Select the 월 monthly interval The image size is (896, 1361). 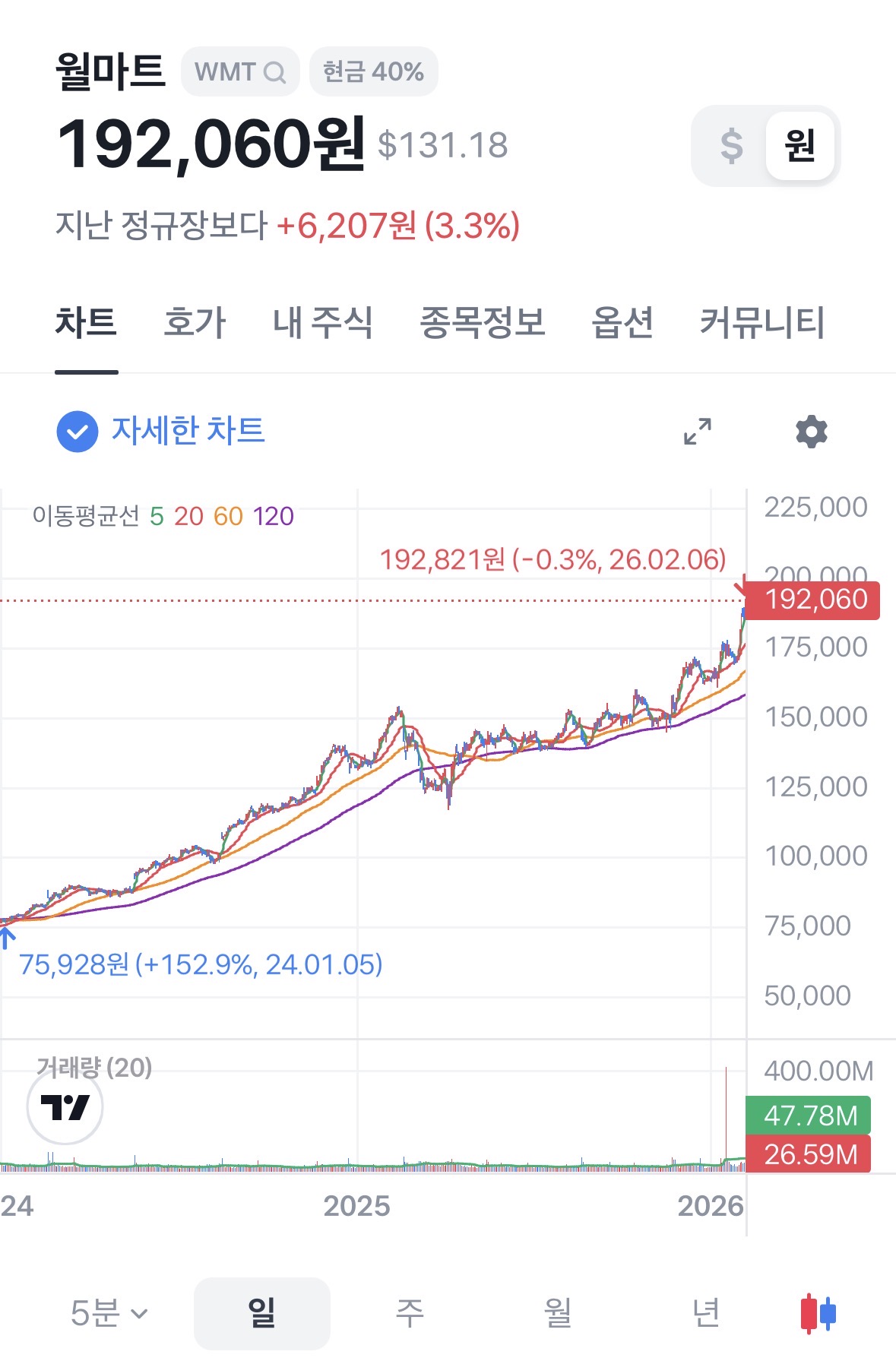click(558, 1313)
